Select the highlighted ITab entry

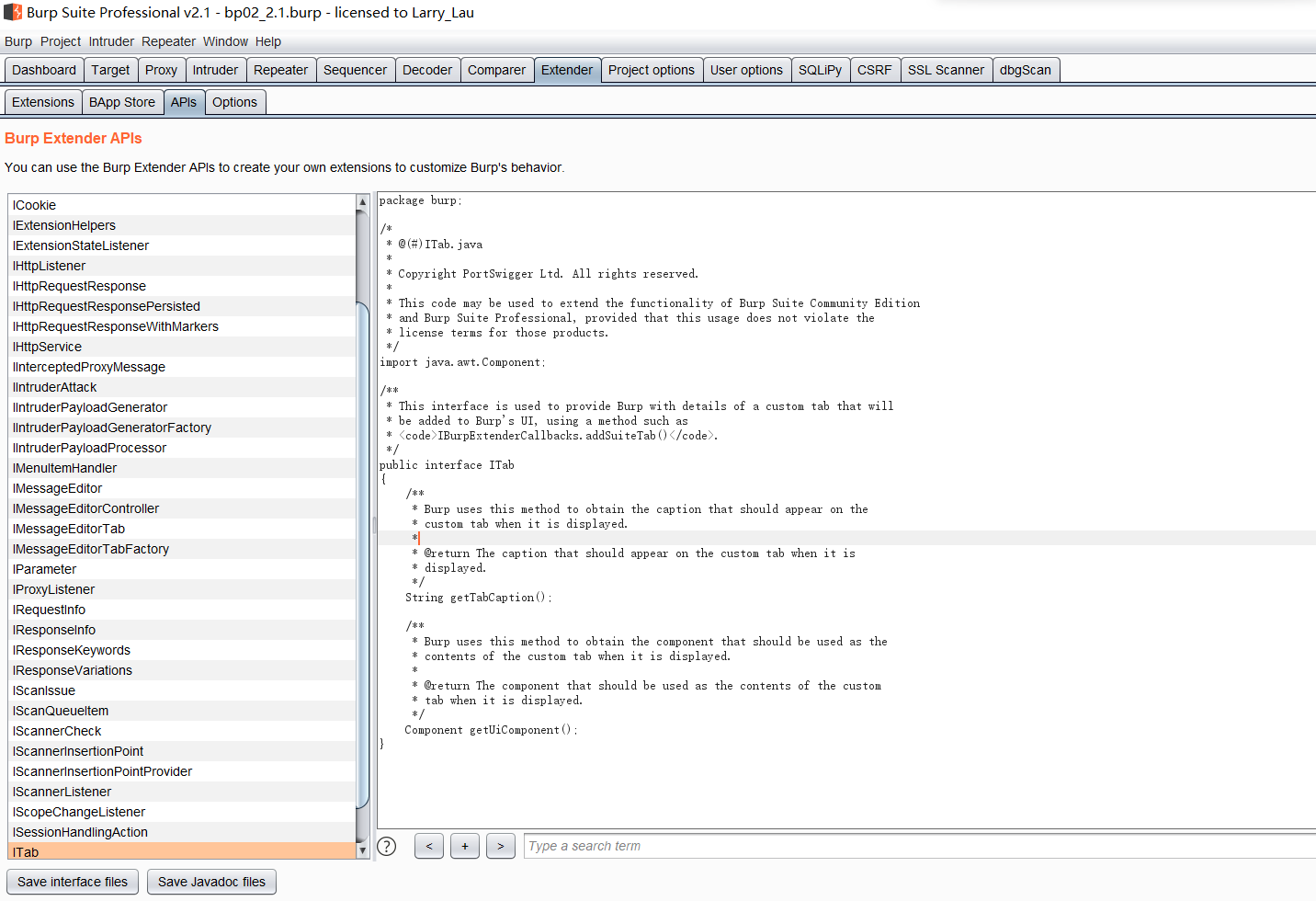(x=182, y=851)
